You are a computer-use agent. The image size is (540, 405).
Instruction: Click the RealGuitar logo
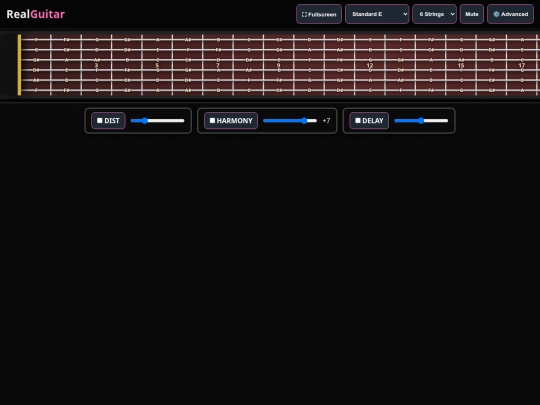35,14
